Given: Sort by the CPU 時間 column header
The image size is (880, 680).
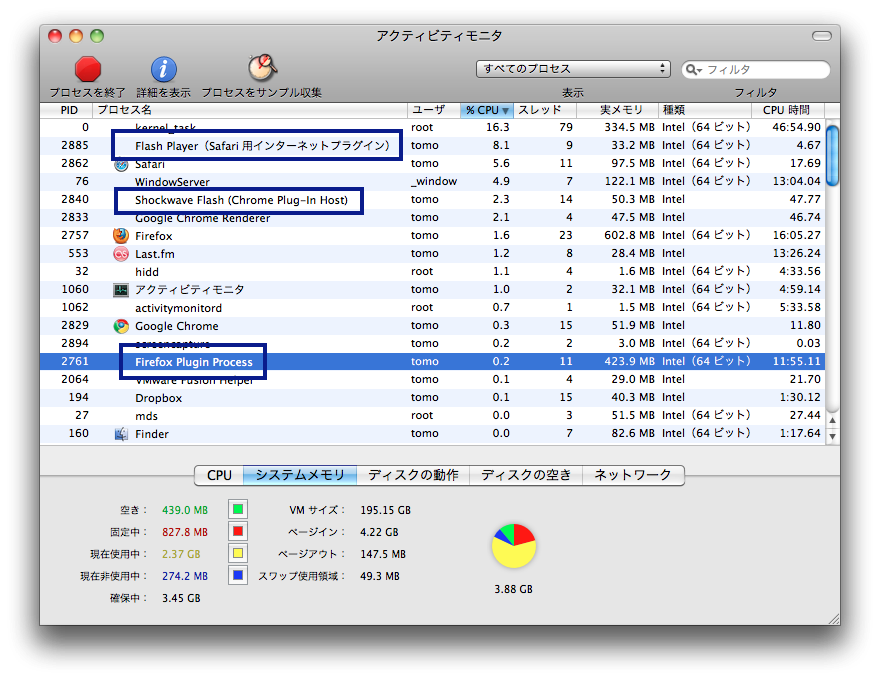Looking at the screenshot, I should [787, 110].
